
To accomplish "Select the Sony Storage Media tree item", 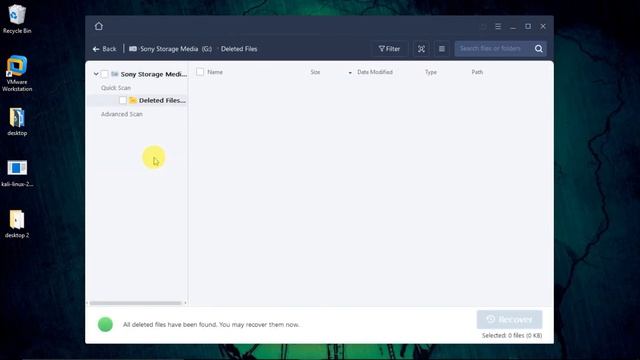I will [x=153, y=74].
